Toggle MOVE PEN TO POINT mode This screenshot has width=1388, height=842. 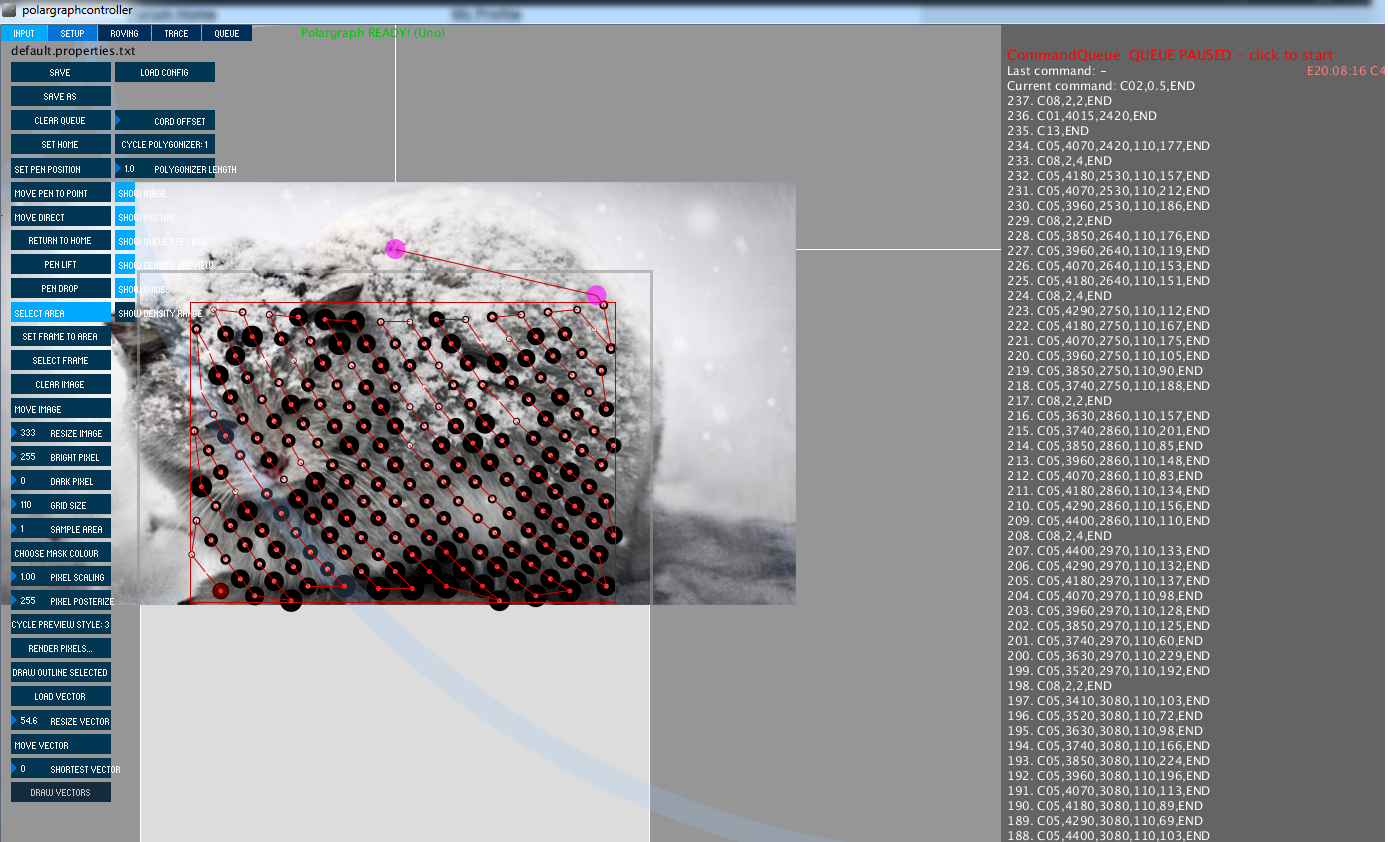click(61, 193)
